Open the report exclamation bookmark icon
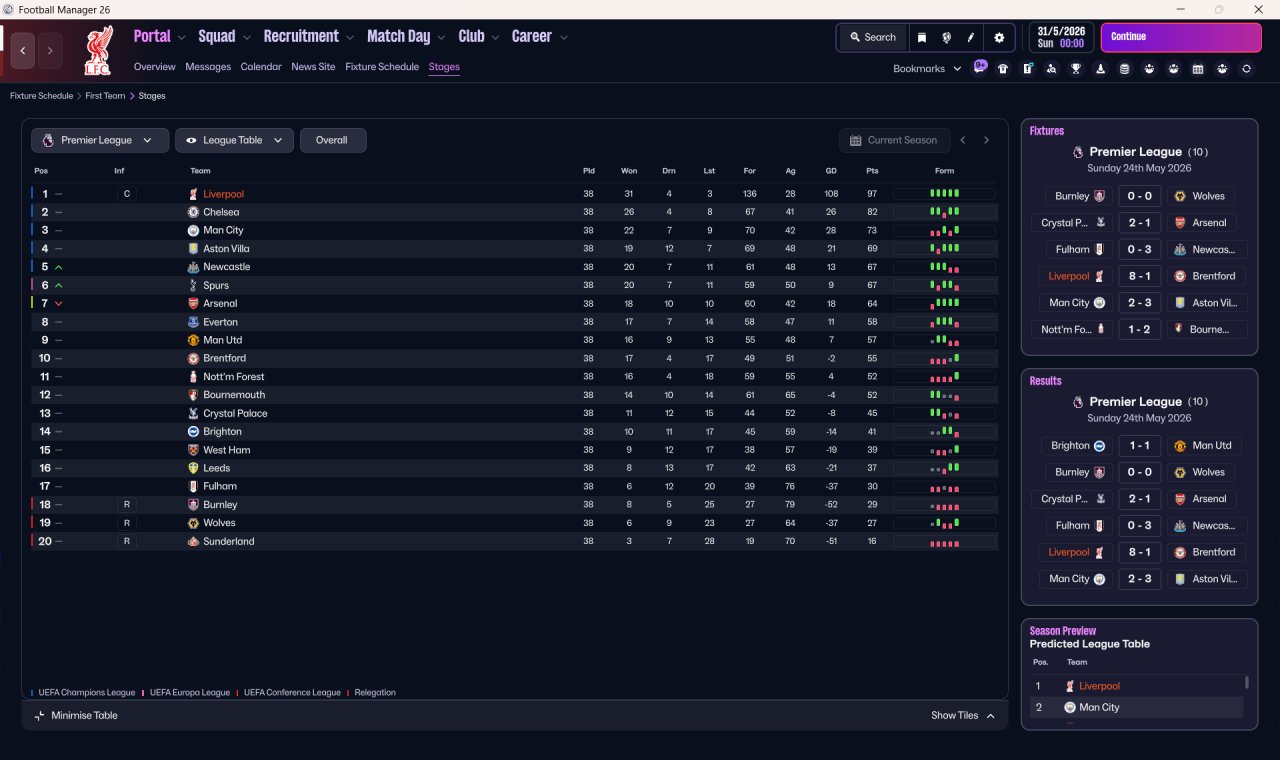The image size is (1280, 760). tap(1027, 69)
